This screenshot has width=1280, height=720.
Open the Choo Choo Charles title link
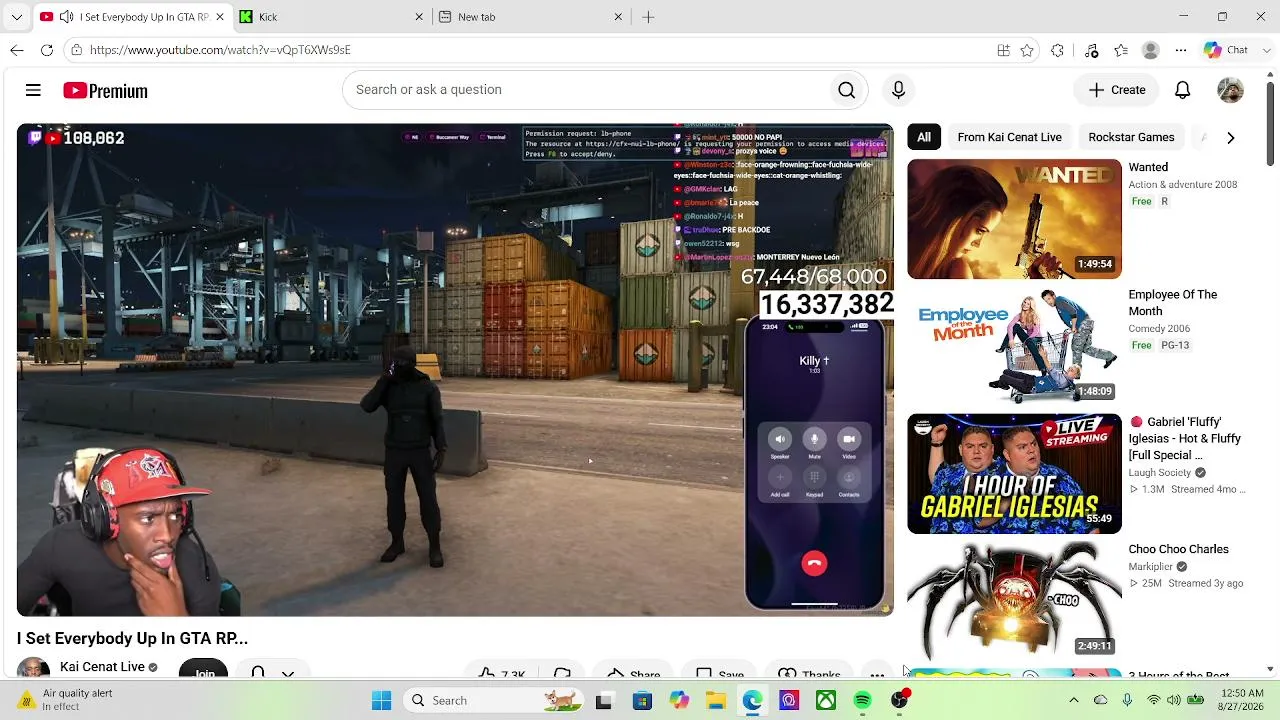pos(1178,549)
